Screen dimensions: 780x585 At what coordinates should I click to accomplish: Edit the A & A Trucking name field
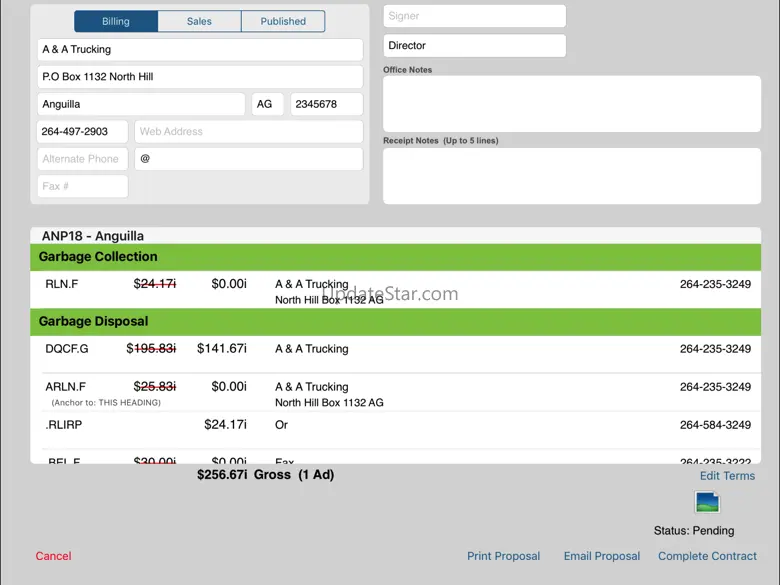tap(200, 50)
